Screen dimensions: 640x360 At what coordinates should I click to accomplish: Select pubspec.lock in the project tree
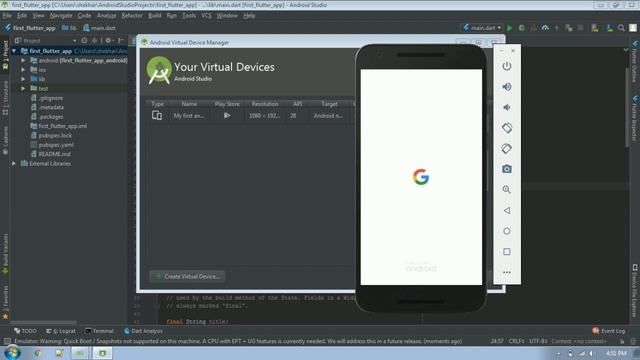(x=55, y=136)
